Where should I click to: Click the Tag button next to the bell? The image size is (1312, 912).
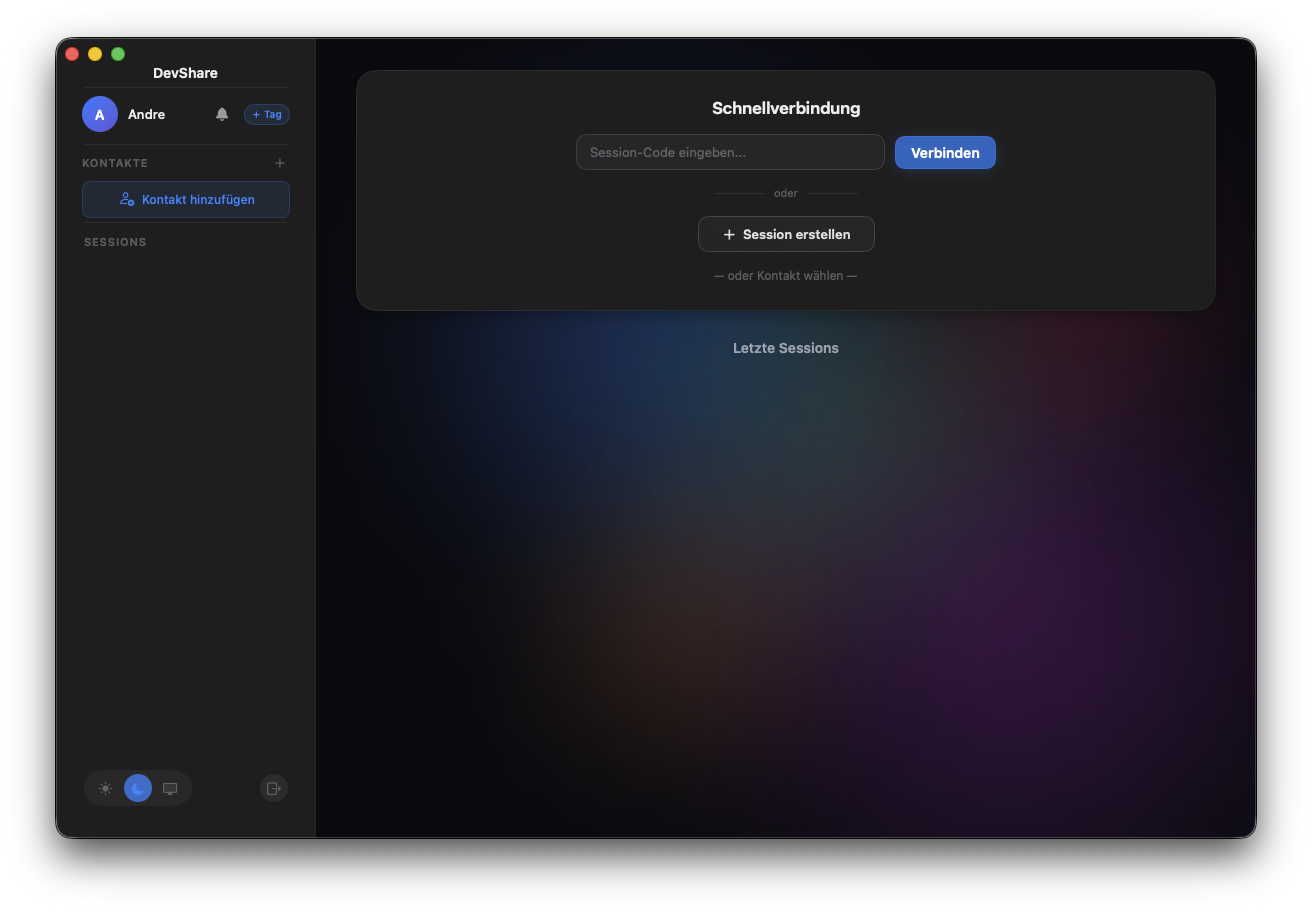(266, 114)
